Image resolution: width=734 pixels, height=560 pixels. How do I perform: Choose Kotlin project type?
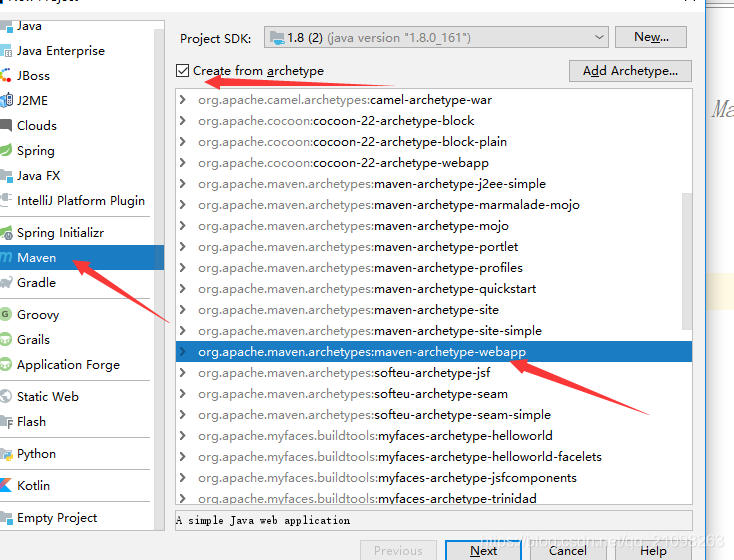[x=77, y=486]
